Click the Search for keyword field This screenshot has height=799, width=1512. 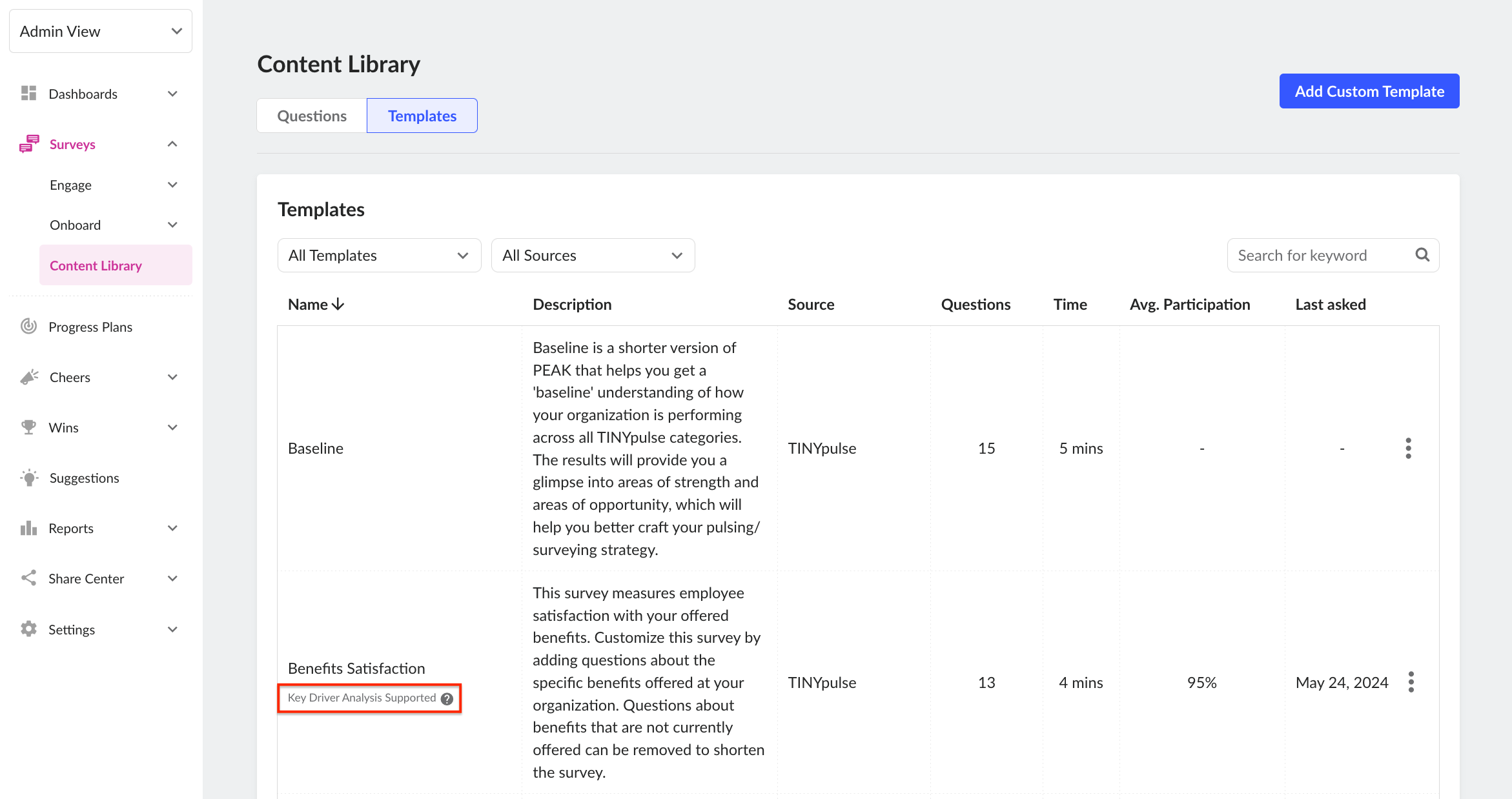pyautogui.click(x=1333, y=256)
